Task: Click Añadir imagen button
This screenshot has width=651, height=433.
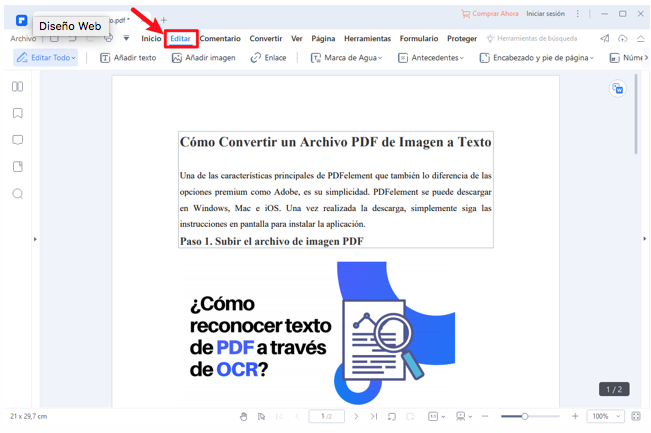Action: click(x=203, y=58)
